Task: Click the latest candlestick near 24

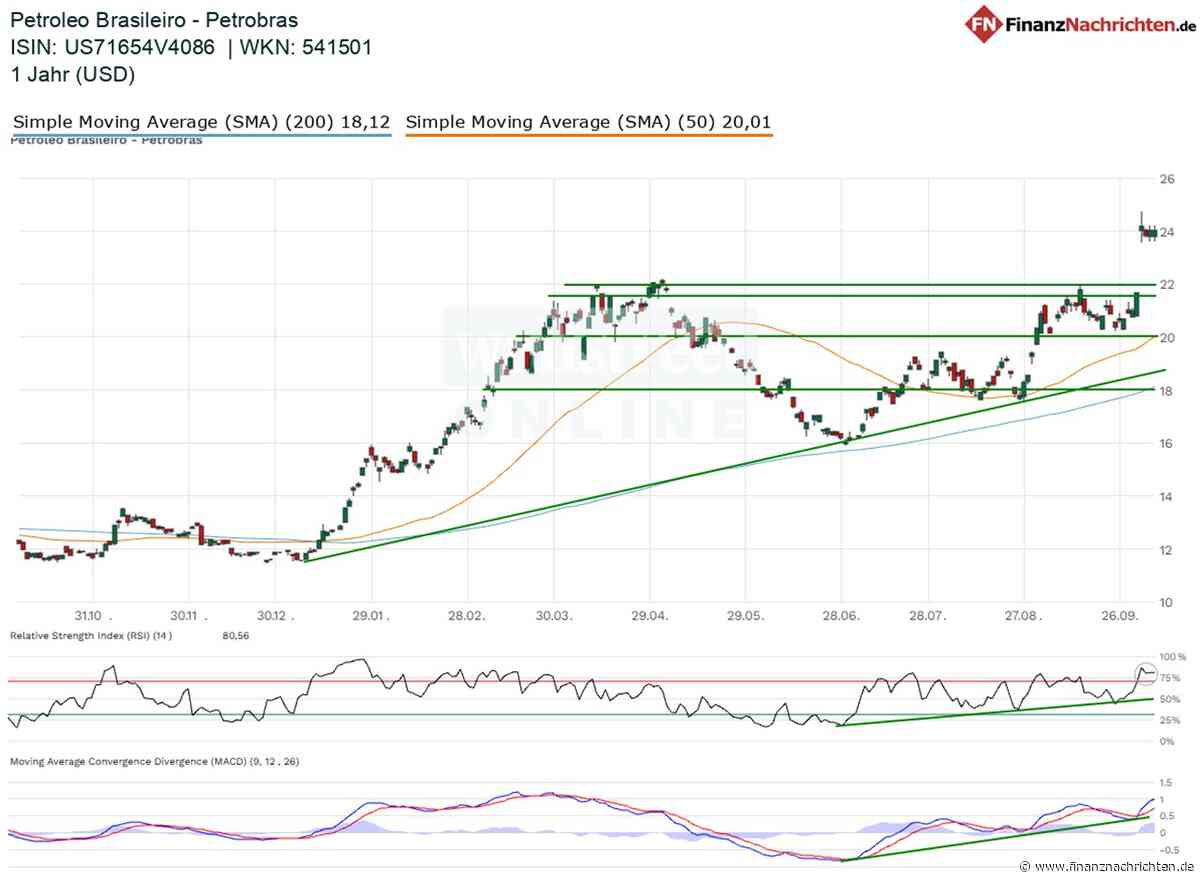Action: pos(1153,233)
